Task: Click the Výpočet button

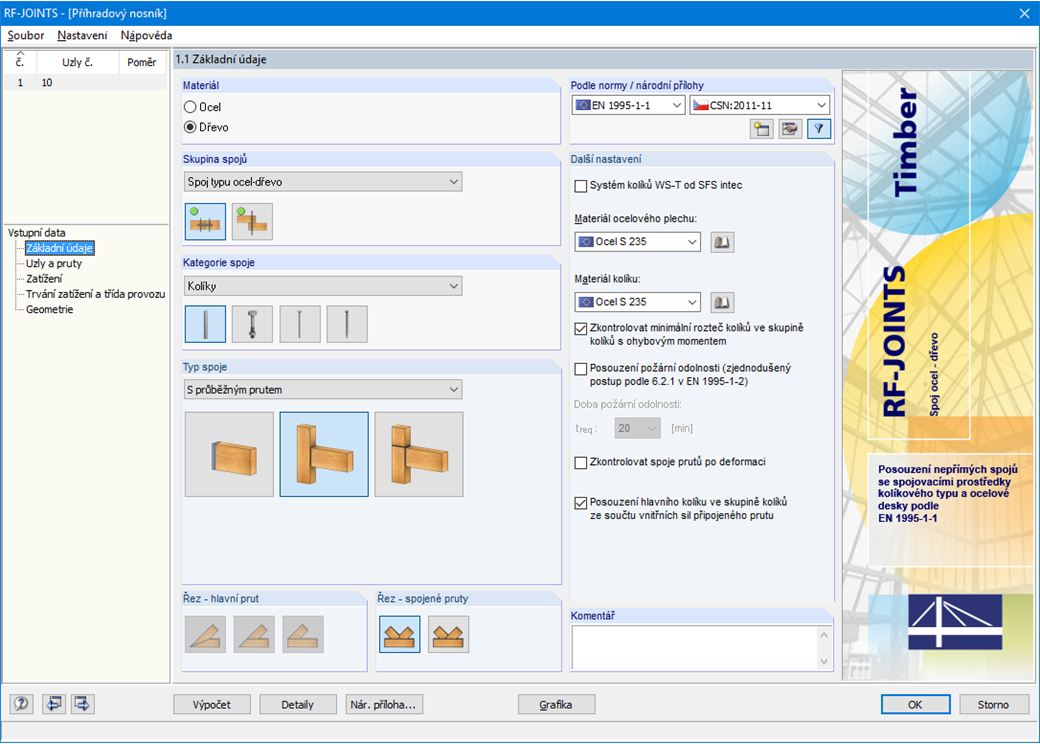Action: pos(212,704)
